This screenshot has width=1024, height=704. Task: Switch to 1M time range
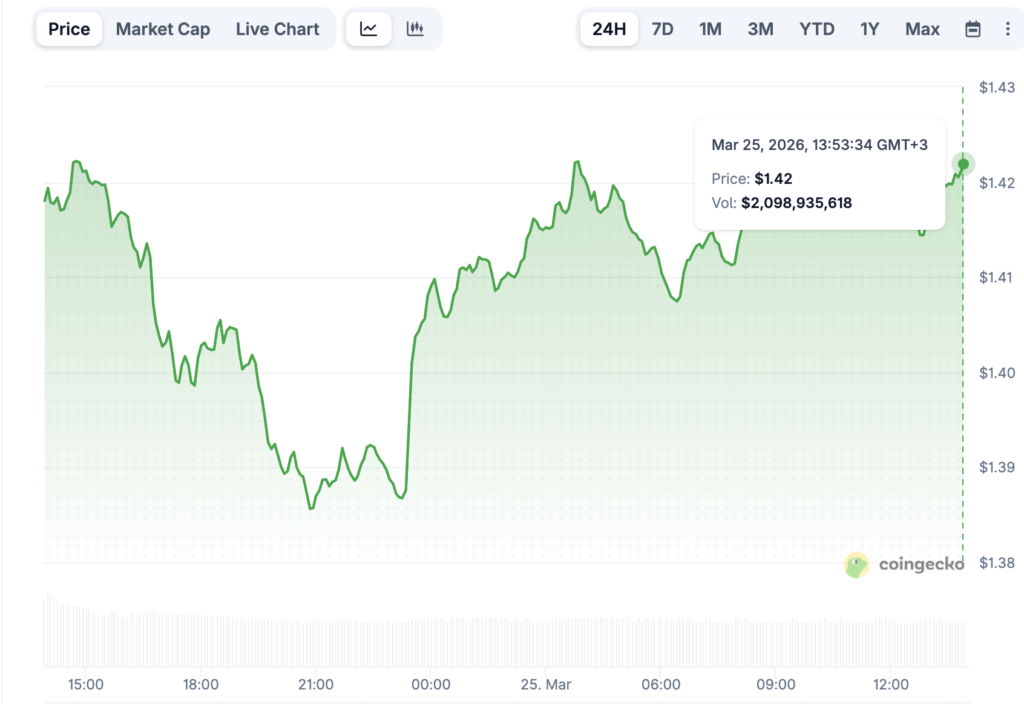710,29
